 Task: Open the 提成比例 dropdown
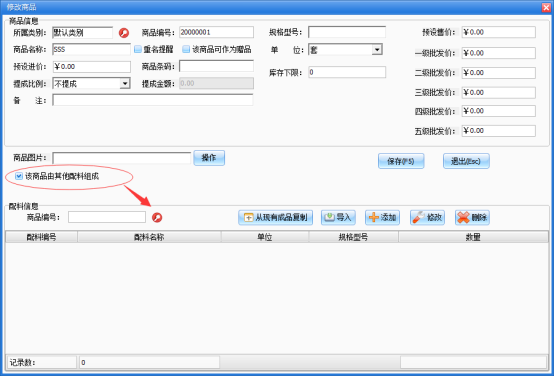pos(125,83)
